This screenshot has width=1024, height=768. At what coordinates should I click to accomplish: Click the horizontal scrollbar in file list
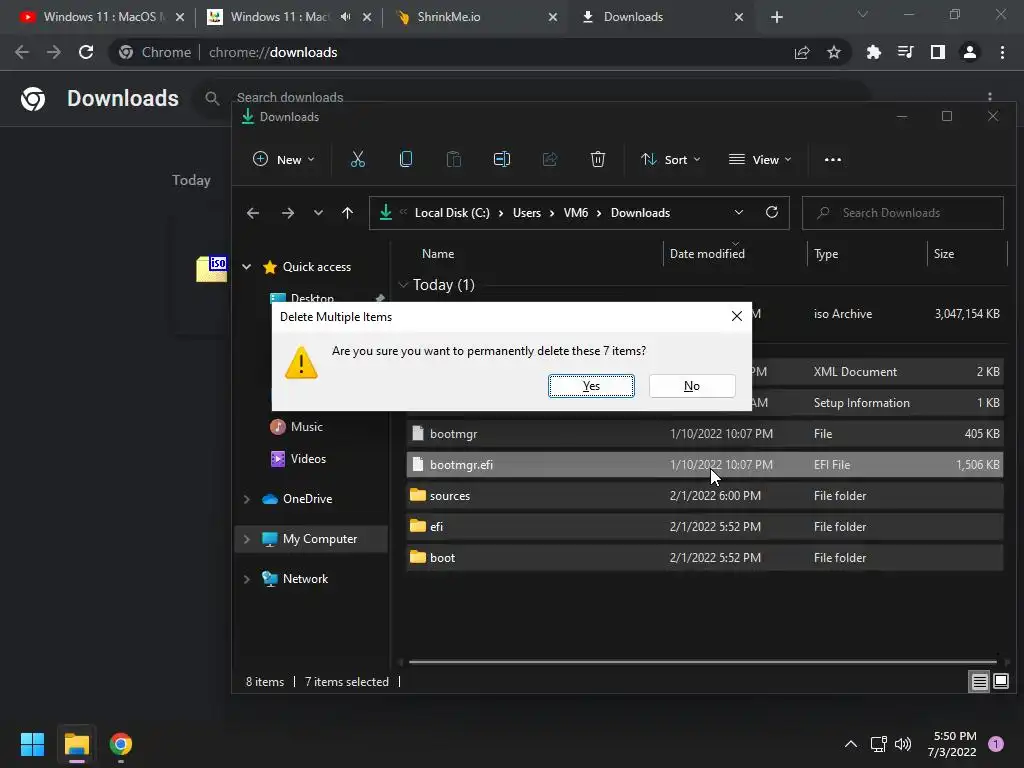point(703,662)
